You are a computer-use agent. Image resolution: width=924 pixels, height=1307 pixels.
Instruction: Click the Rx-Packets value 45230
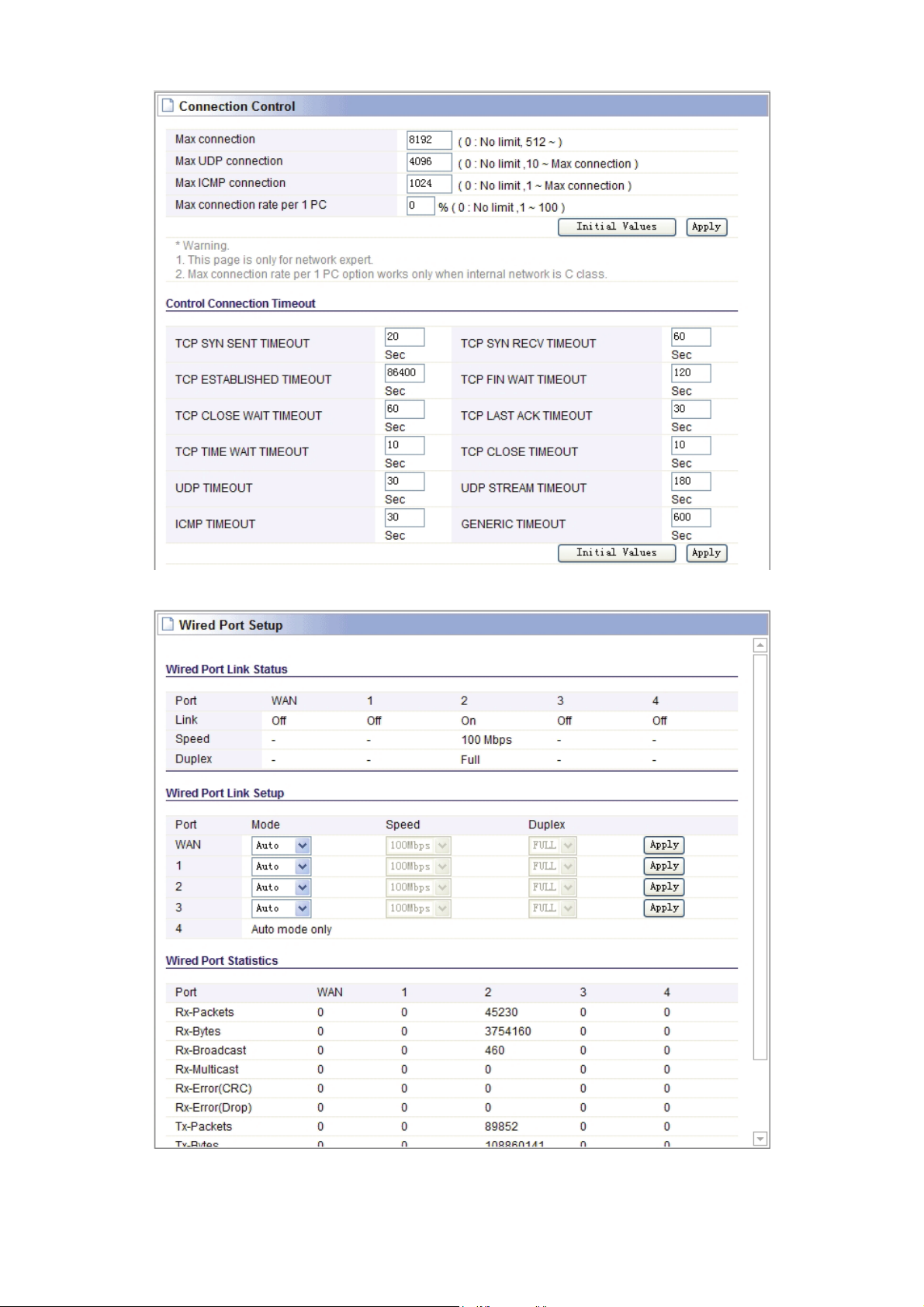click(501, 1012)
